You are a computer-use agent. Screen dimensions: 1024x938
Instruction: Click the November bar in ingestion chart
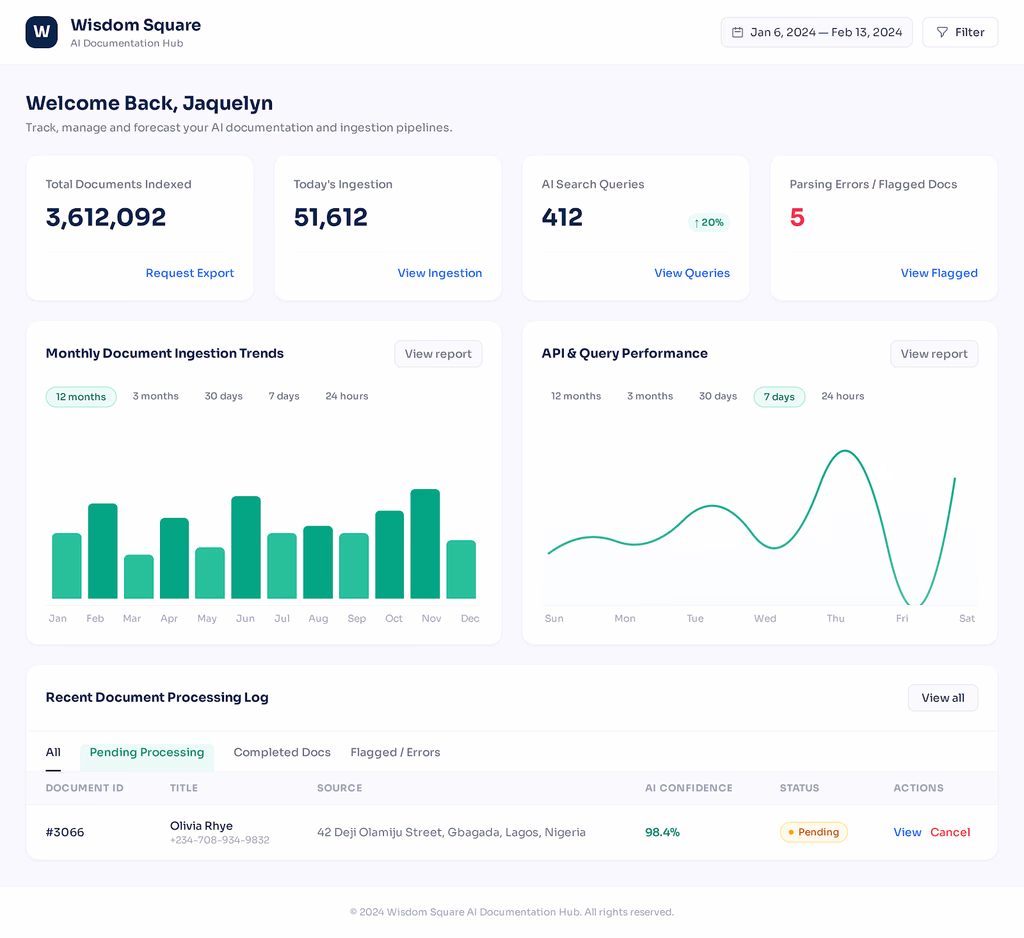coord(425,543)
